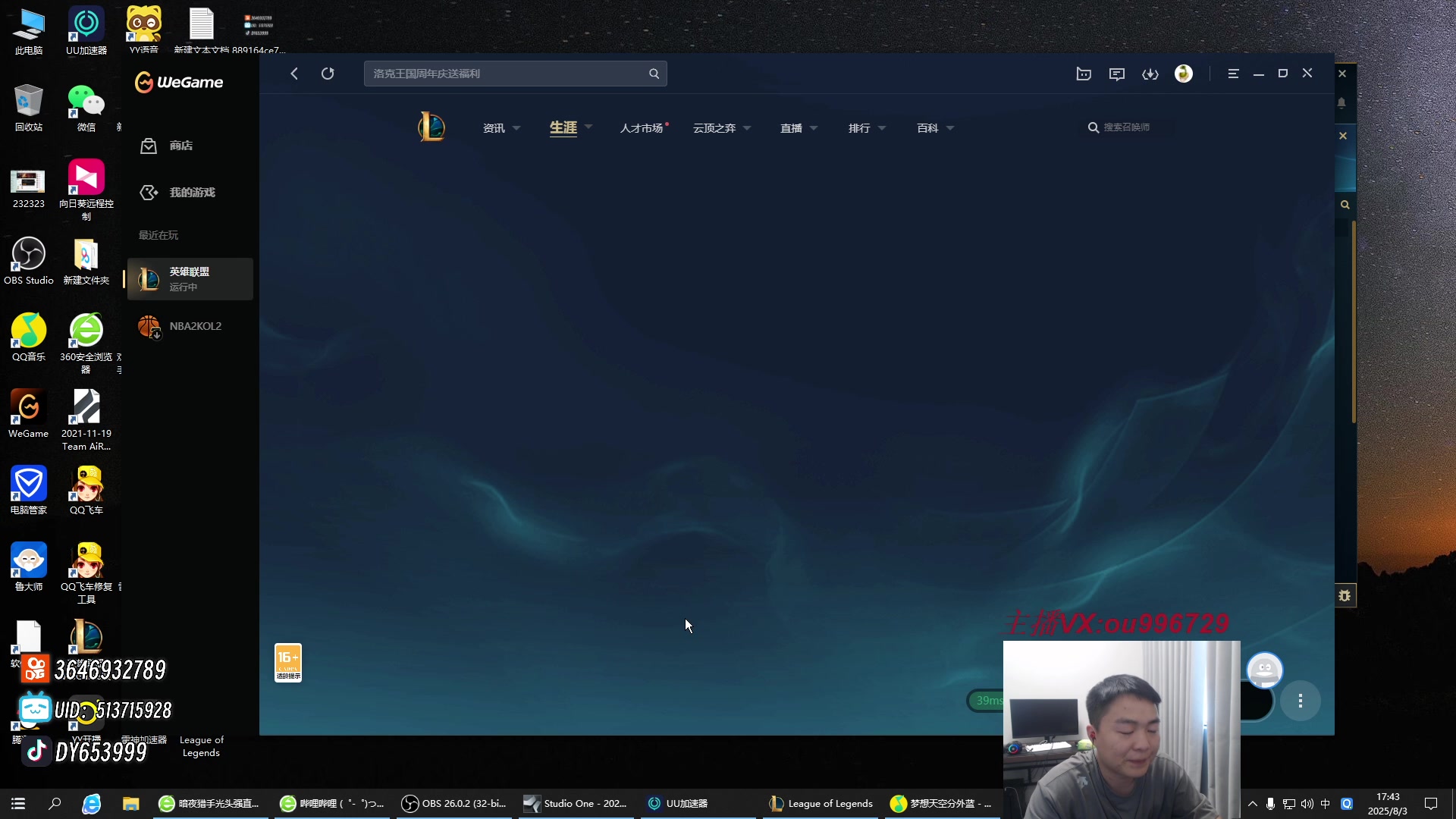Switch to League of Legends taskbar window
The height and width of the screenshot is (819, 1456).
tap(821, 804)
